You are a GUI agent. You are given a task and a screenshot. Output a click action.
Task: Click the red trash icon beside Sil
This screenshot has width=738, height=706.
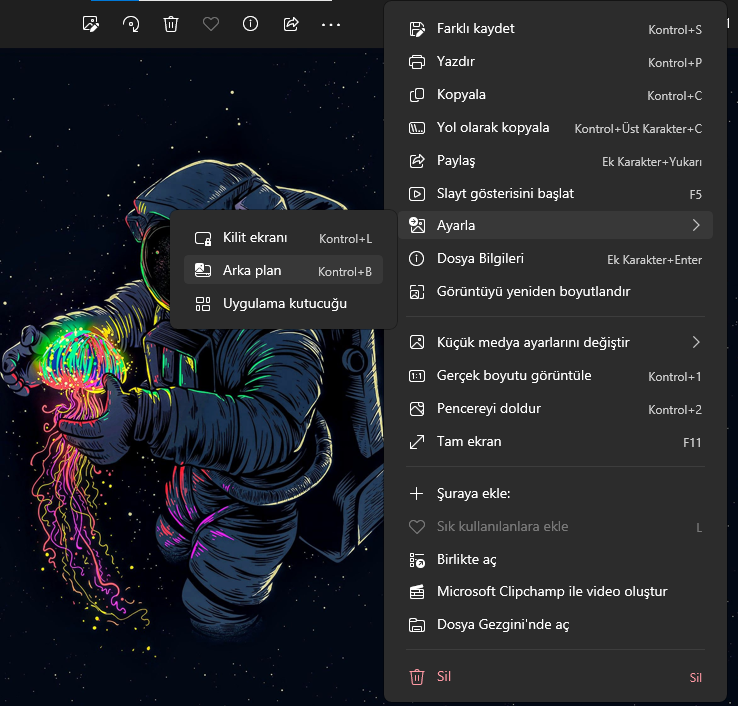click(417, 677)
